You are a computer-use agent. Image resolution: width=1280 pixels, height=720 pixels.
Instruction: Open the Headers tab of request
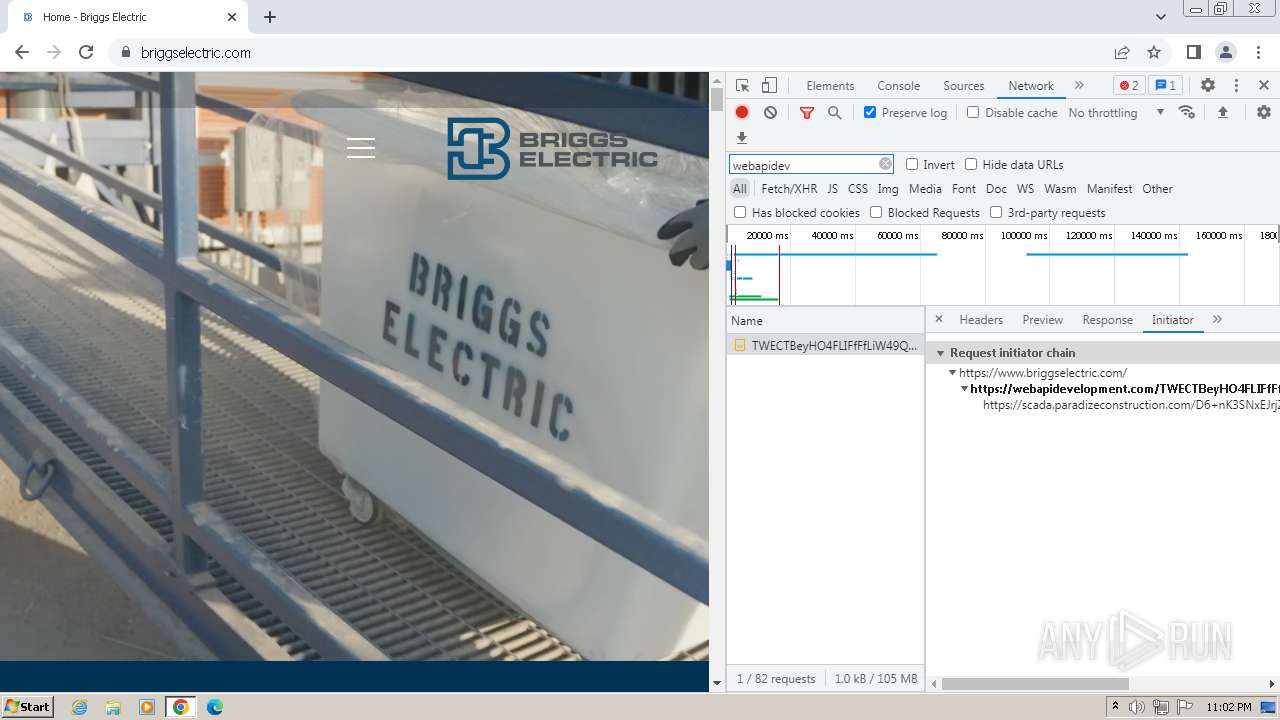click(980, 320)
